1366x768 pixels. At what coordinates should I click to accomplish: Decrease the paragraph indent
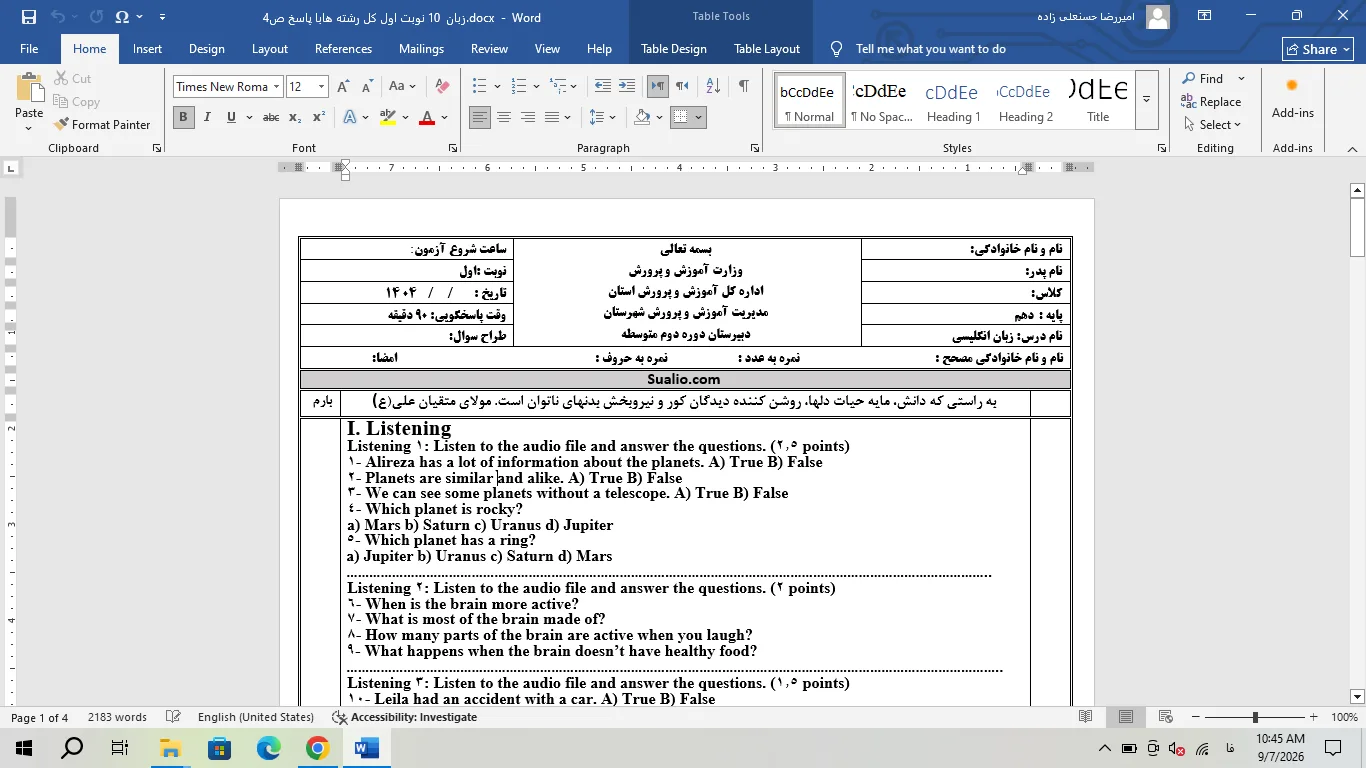click(x=603, y=87)
